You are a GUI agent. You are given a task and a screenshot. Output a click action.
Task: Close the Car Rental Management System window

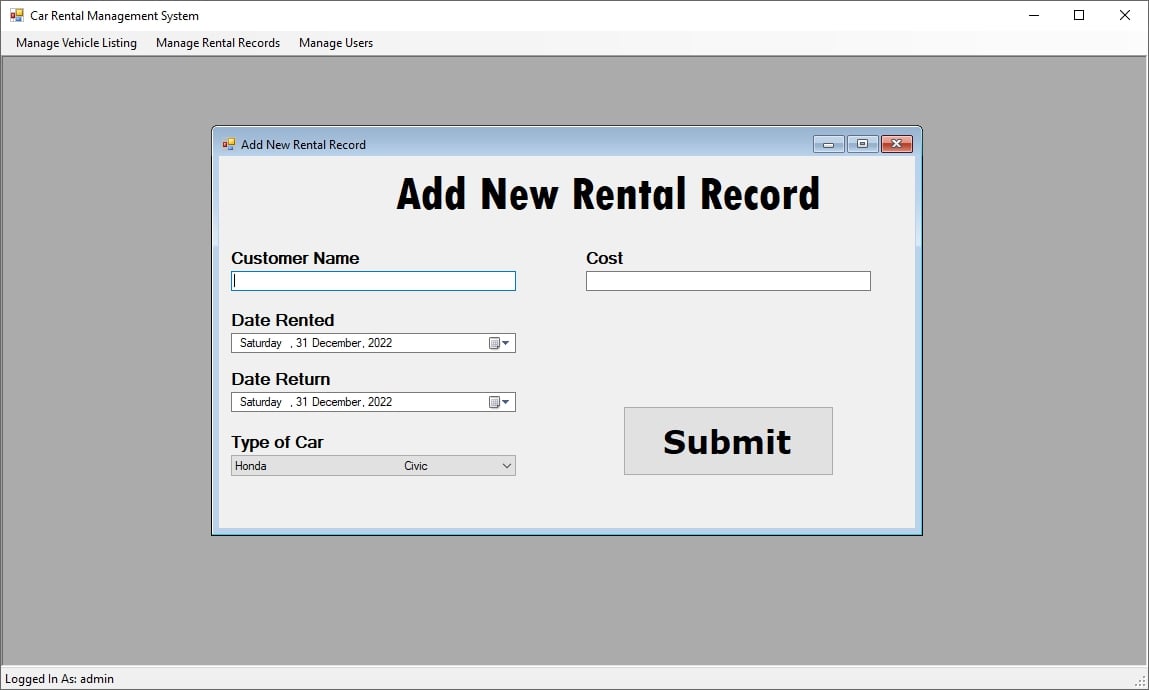point(1125,15)
